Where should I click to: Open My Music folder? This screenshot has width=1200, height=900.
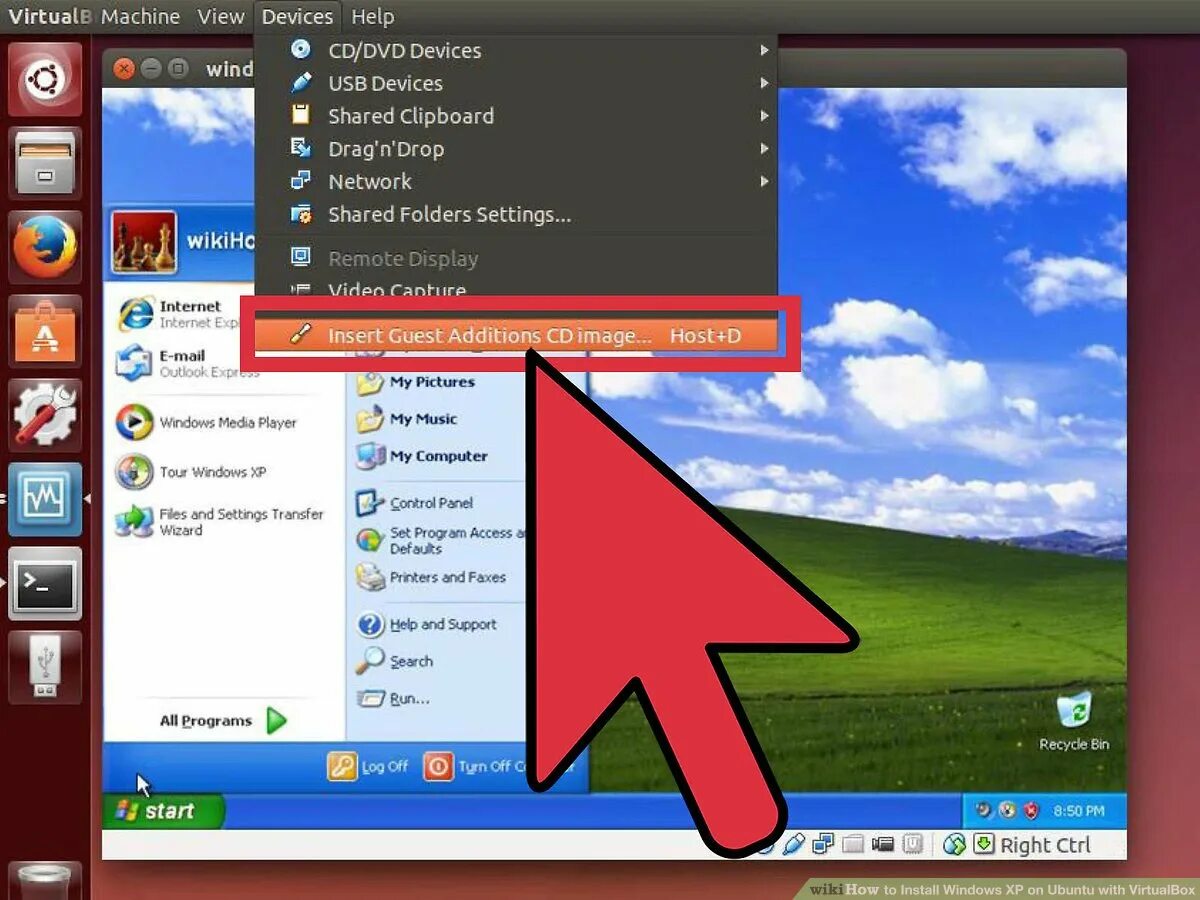coord(407,419)
